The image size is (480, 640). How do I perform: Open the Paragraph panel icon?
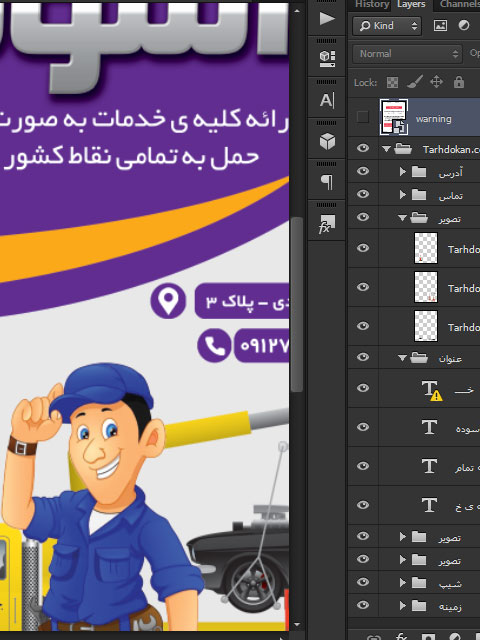click(x=327, y=182)
